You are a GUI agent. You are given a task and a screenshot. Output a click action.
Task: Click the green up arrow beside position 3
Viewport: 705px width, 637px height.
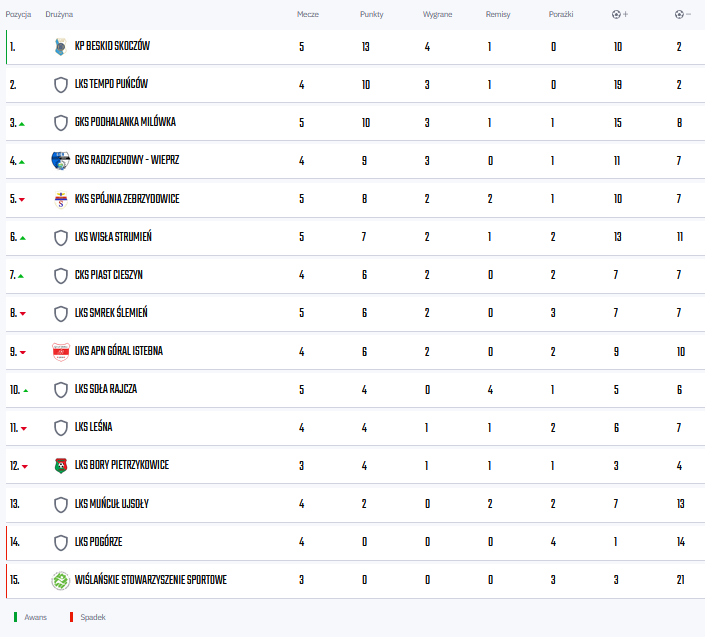pyautogui.click(x=22, y=124)
